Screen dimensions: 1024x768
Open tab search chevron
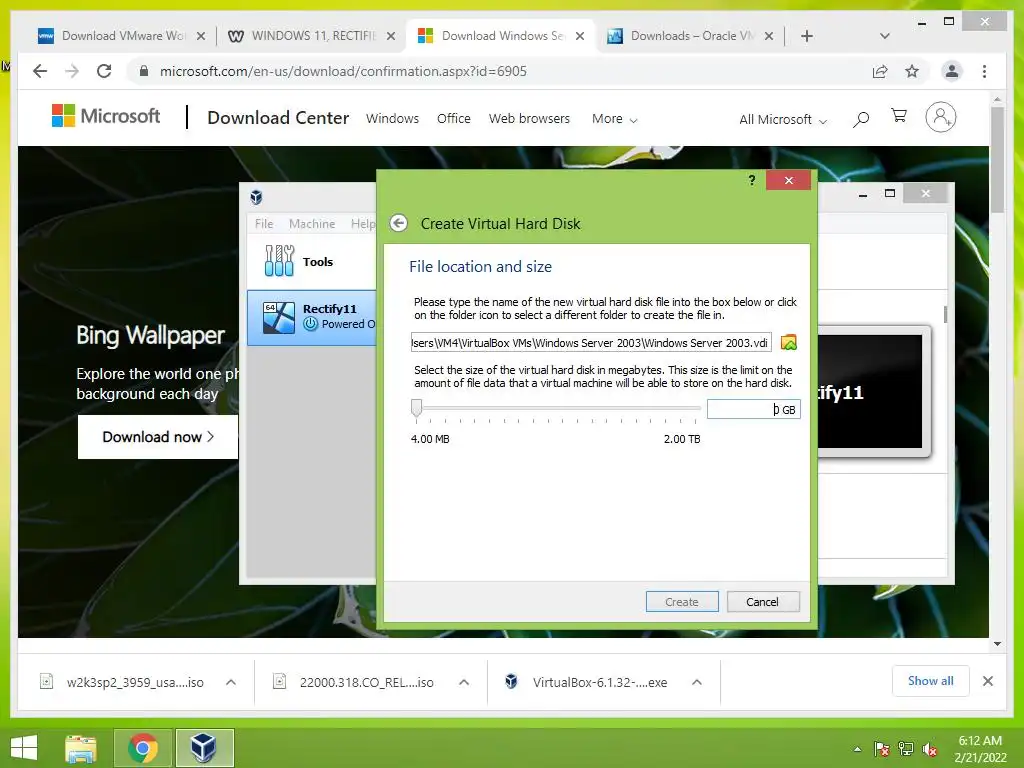[885, 36]
